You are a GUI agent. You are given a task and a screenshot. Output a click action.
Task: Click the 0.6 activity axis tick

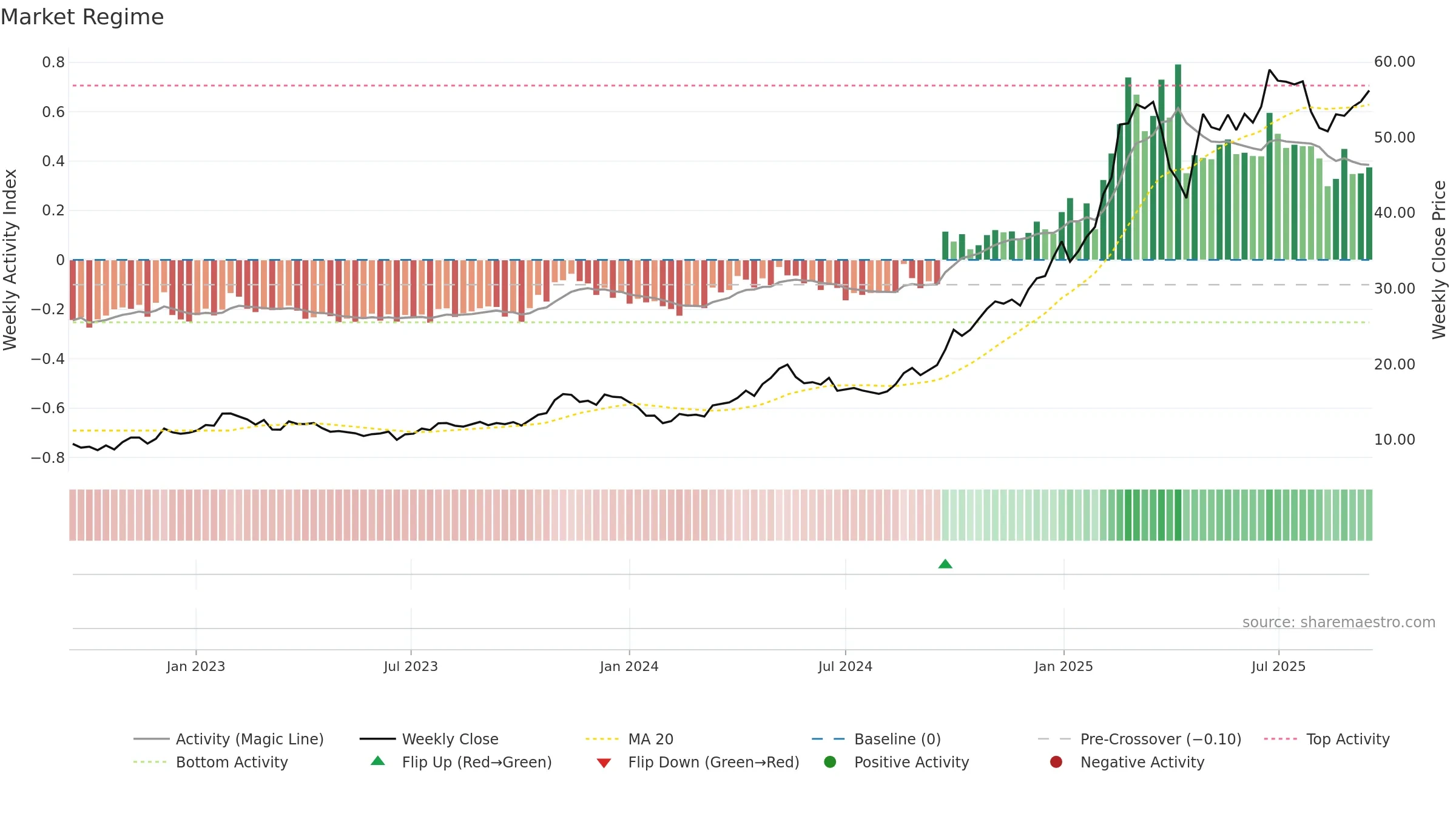pyautogui.click(x=53, y=112)
